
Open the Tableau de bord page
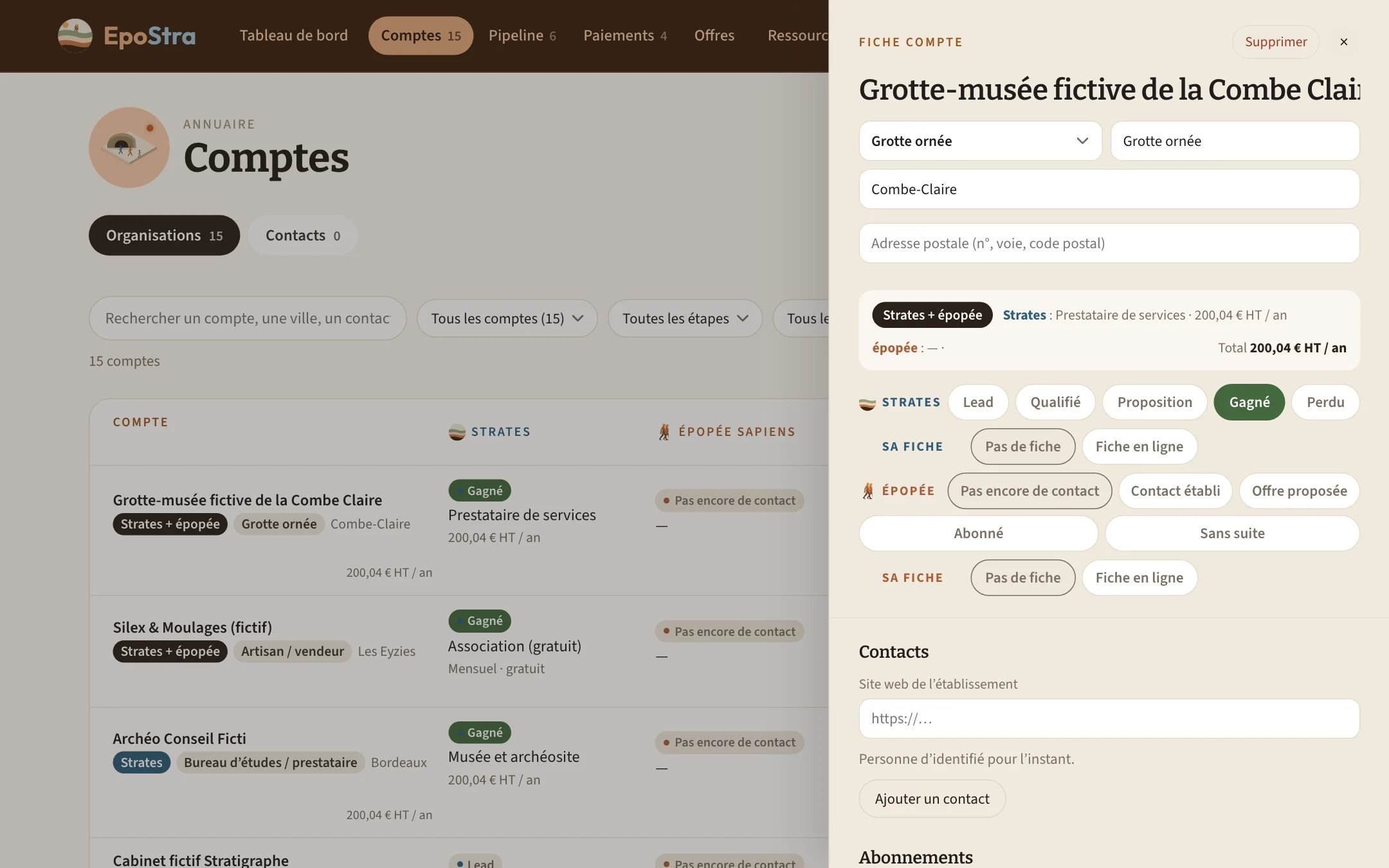[x=293, y=35]
